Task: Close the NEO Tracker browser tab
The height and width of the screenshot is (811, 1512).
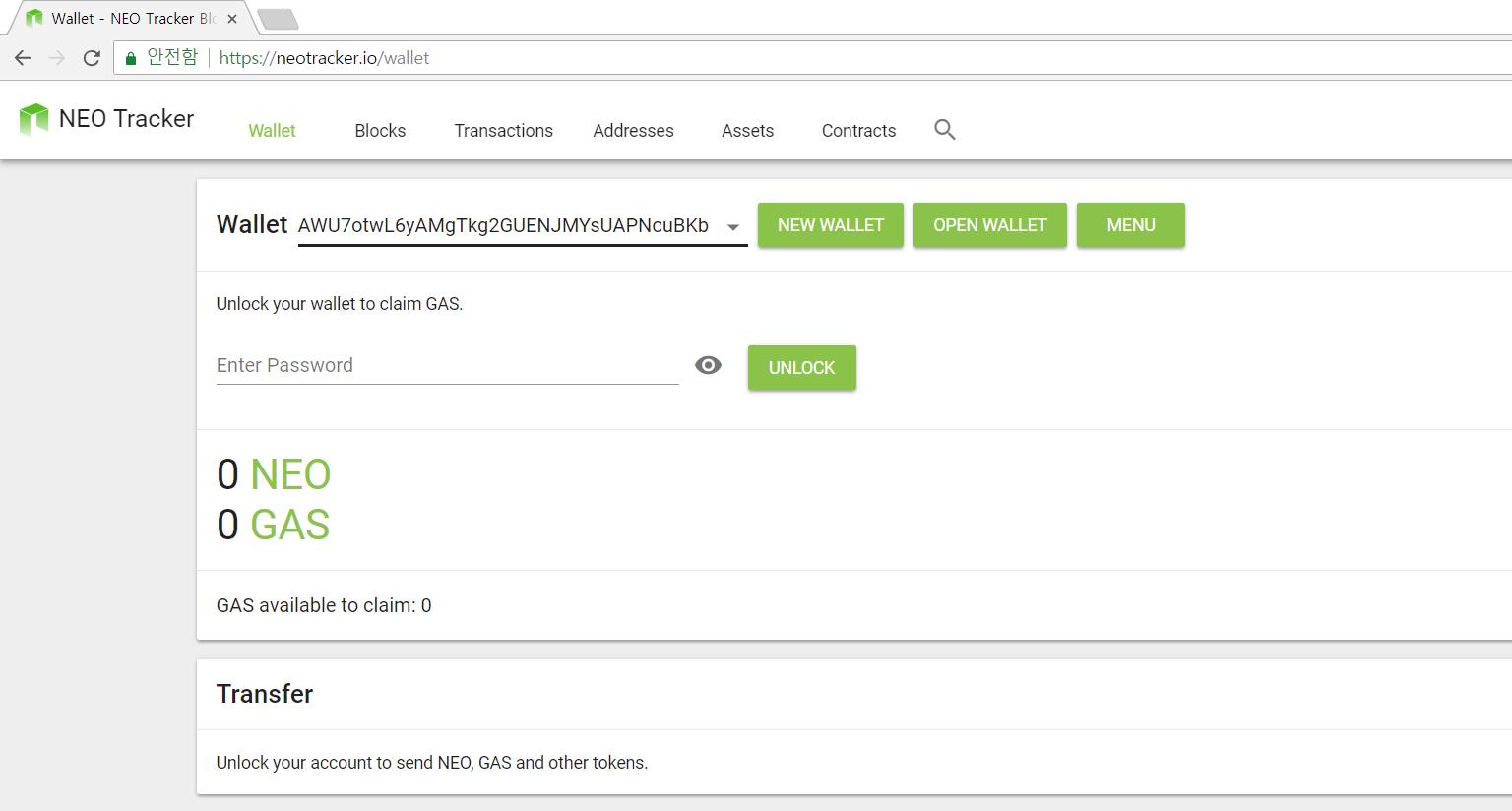Action: 232,19
